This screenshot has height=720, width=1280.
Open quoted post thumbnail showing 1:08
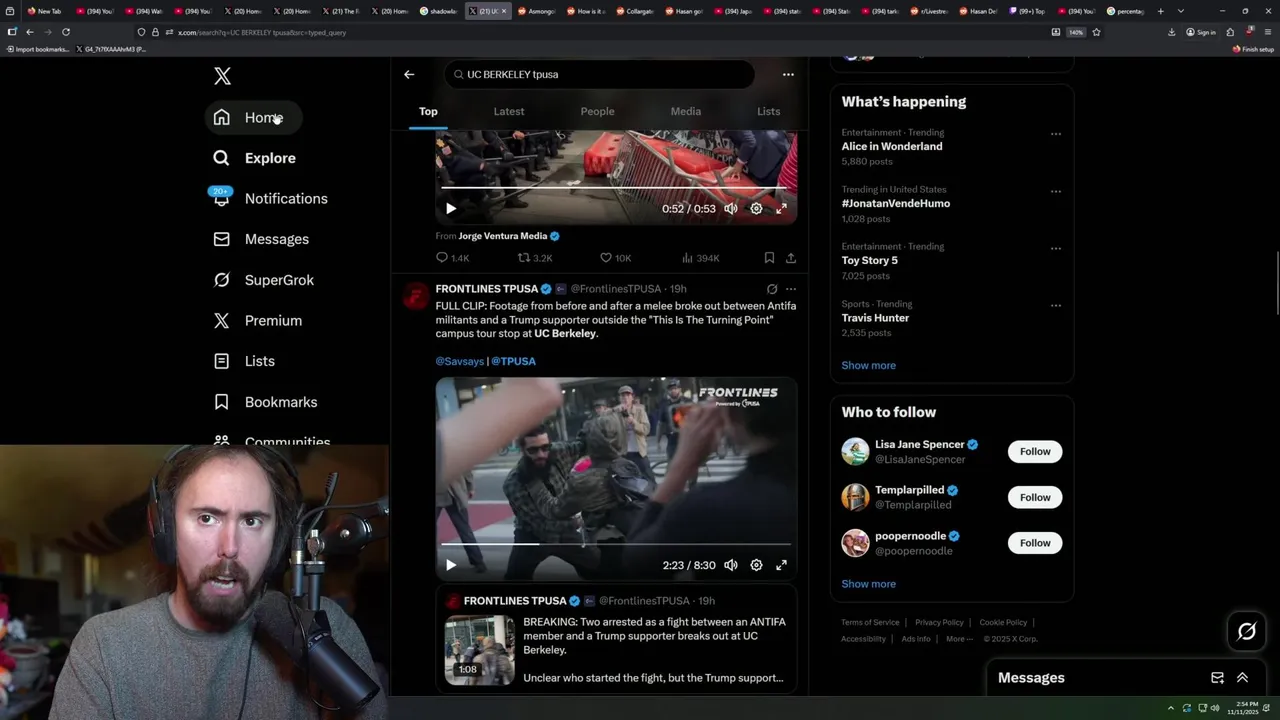(x=479, y=650)
